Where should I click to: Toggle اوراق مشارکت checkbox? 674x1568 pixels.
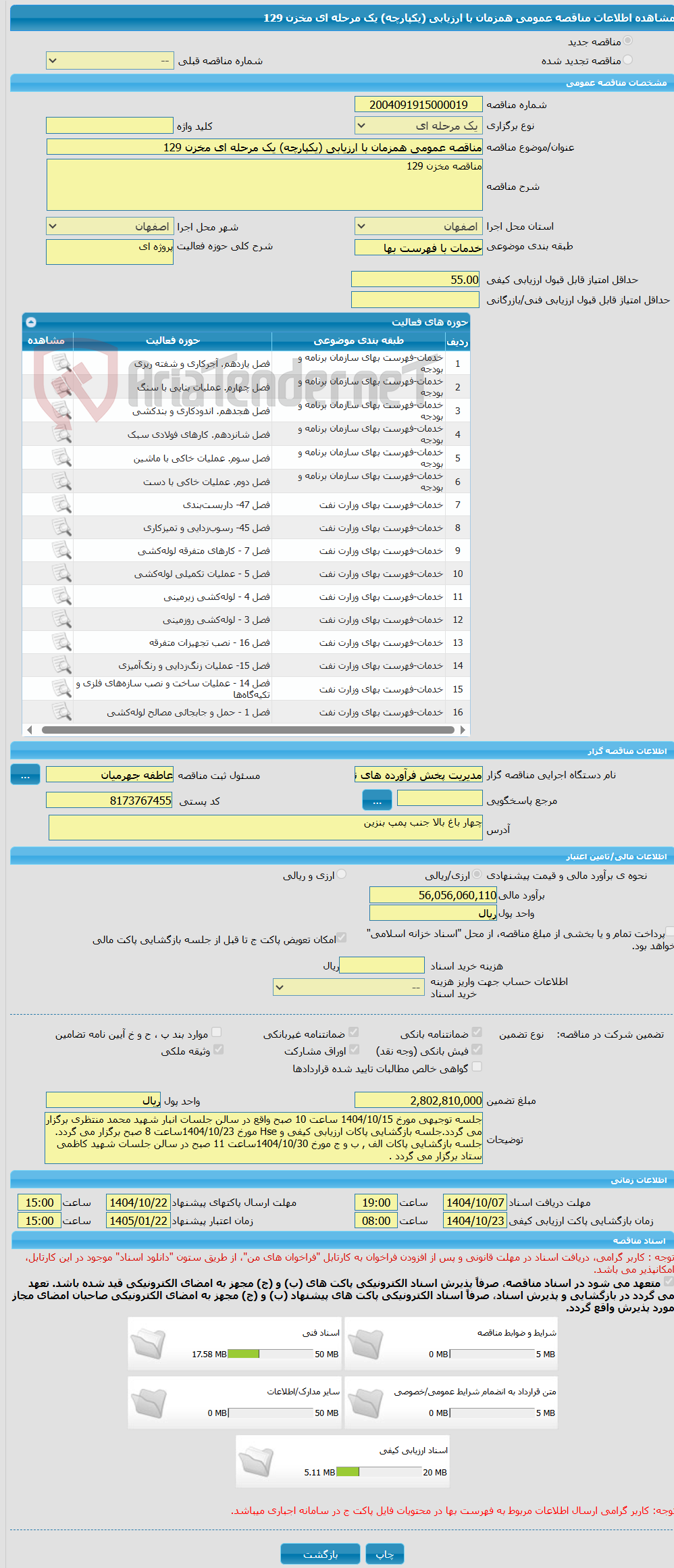pos(353,1049)
